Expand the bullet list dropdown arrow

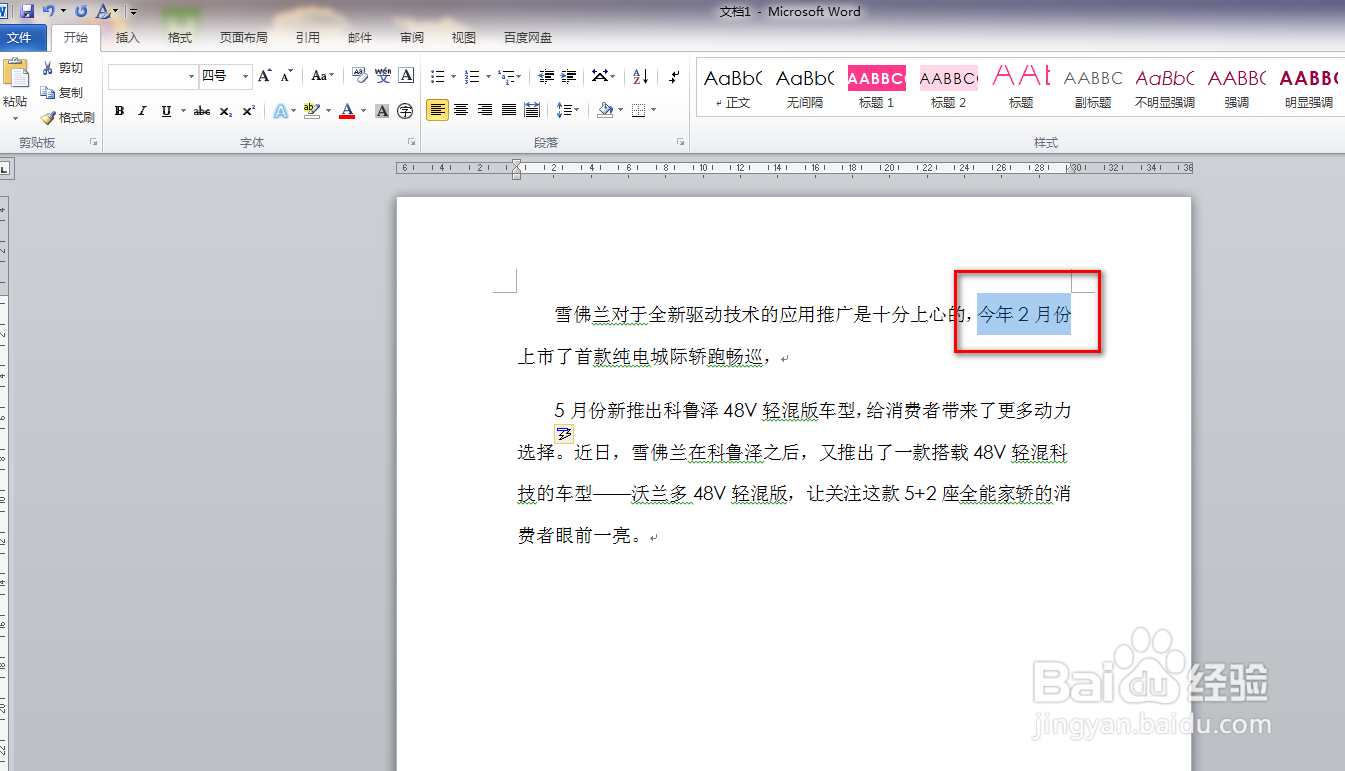pyautogui.click(x=454, y=76)
